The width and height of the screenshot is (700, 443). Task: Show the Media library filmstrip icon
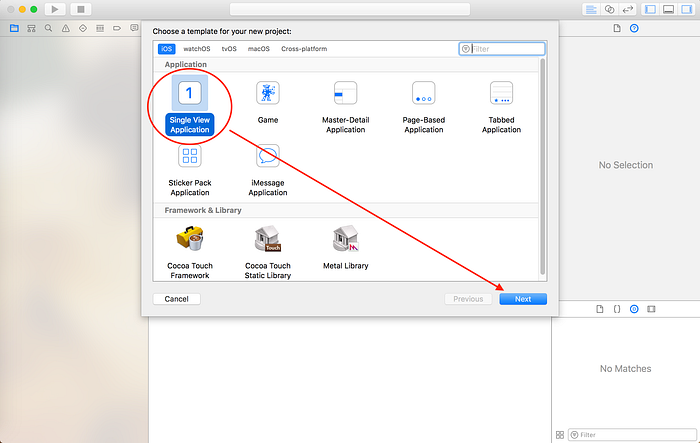pyautogui.click(x=651, y=309)
